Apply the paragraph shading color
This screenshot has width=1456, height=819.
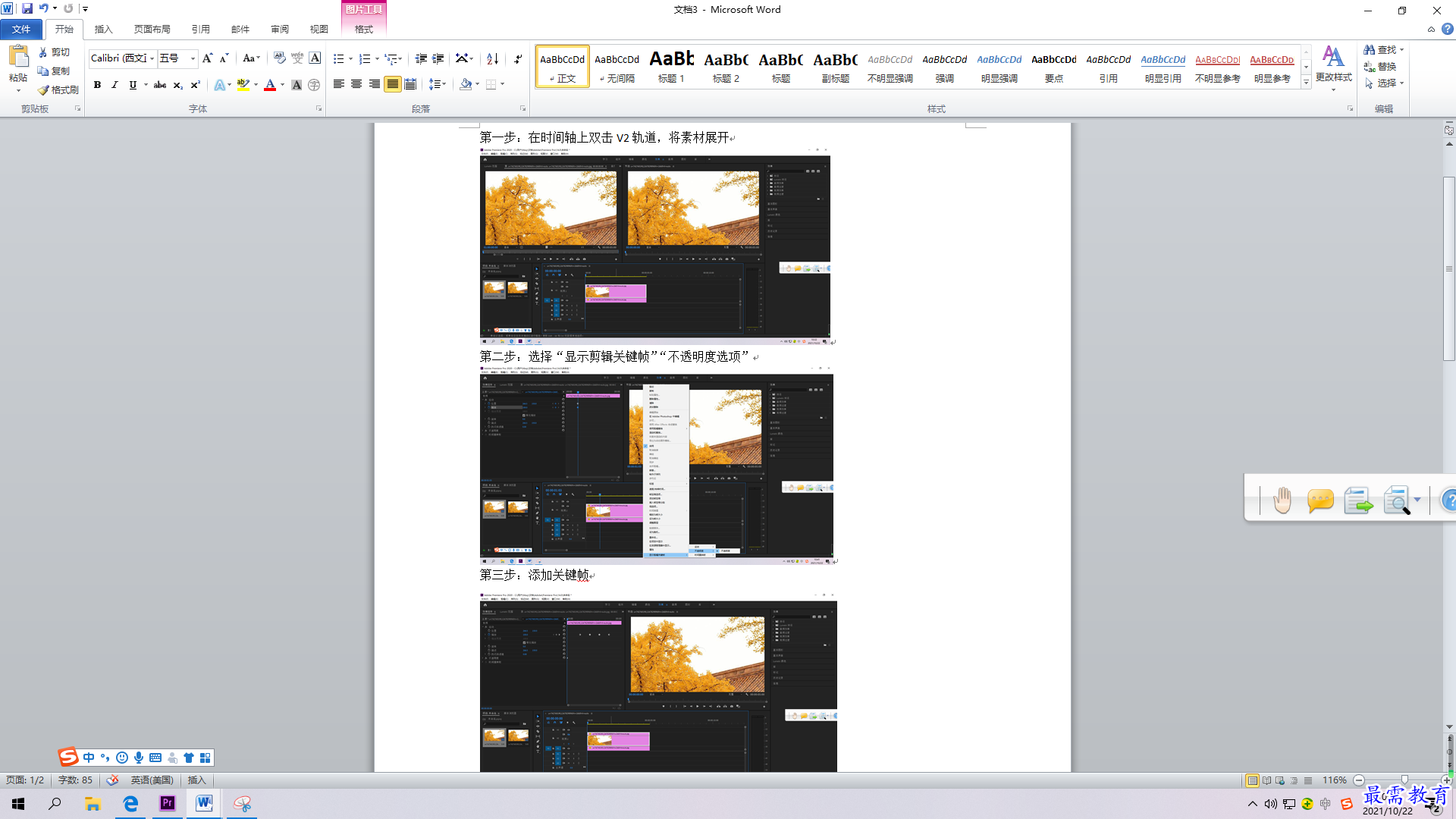(466, 84)
